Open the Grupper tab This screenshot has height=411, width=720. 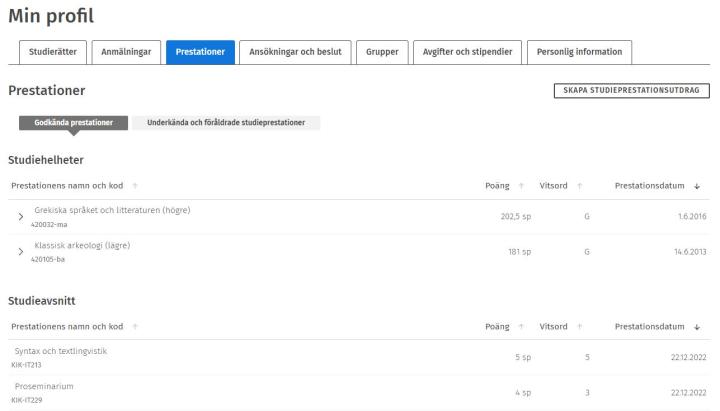[382, 53]
